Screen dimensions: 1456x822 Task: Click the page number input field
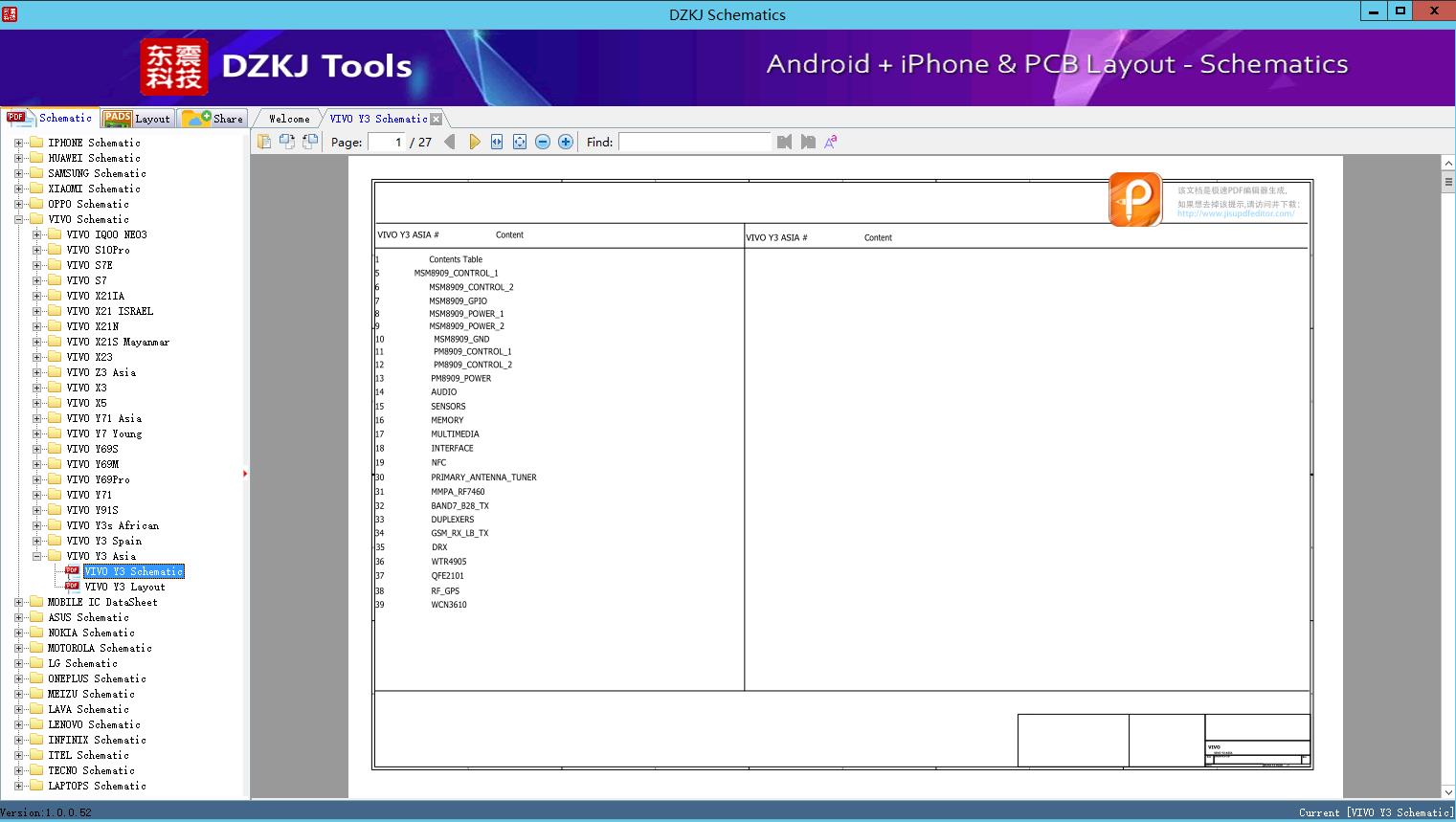(x=387, y=142)
